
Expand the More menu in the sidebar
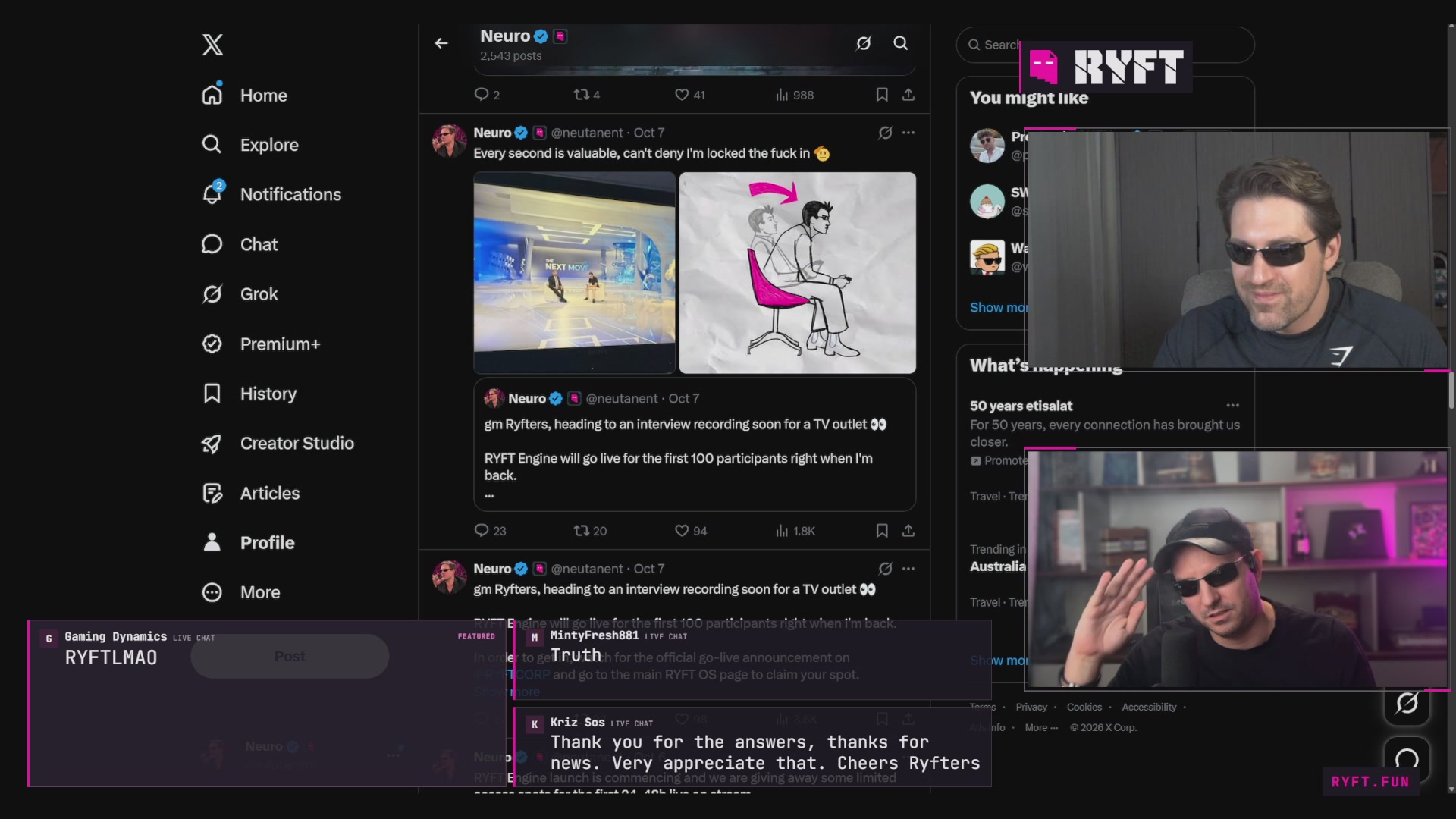[x=240, y=592]
